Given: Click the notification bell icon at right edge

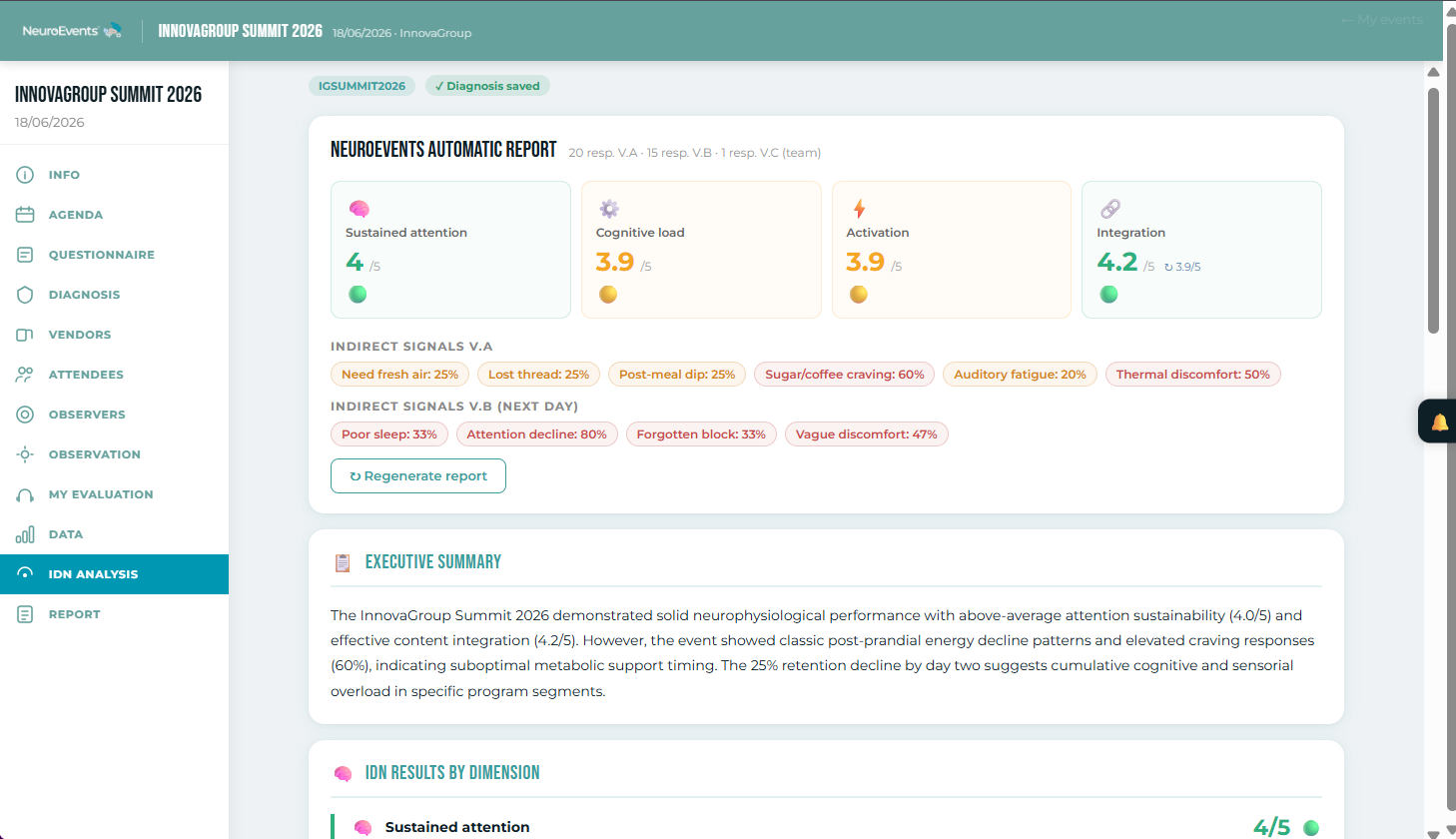Looking at the screenshot, I should point(1439,421).
